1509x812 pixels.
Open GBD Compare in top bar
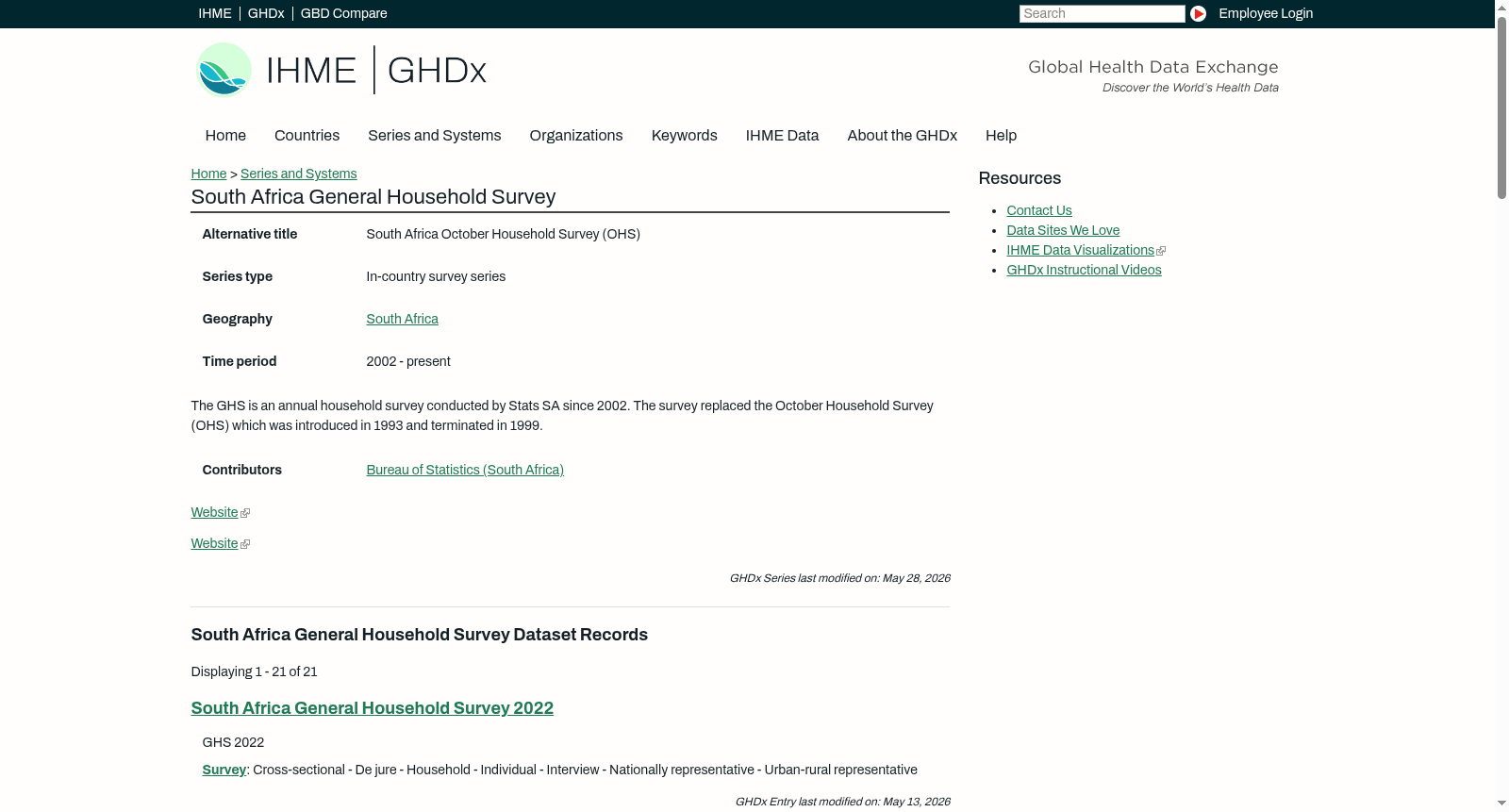click(344, 13)
